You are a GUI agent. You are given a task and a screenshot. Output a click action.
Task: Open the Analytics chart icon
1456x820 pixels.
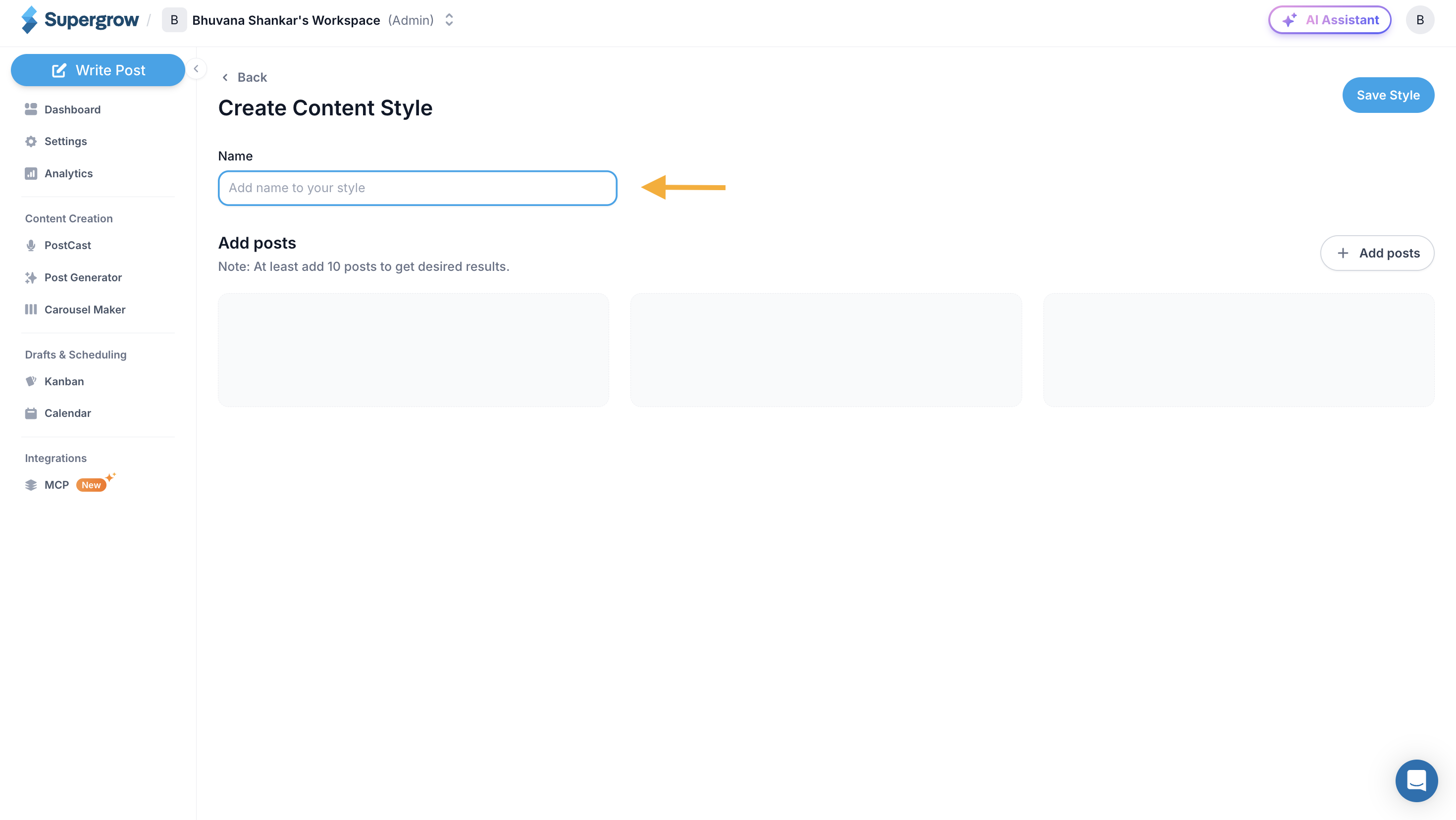pyautogui.click(x=31, y=173)
